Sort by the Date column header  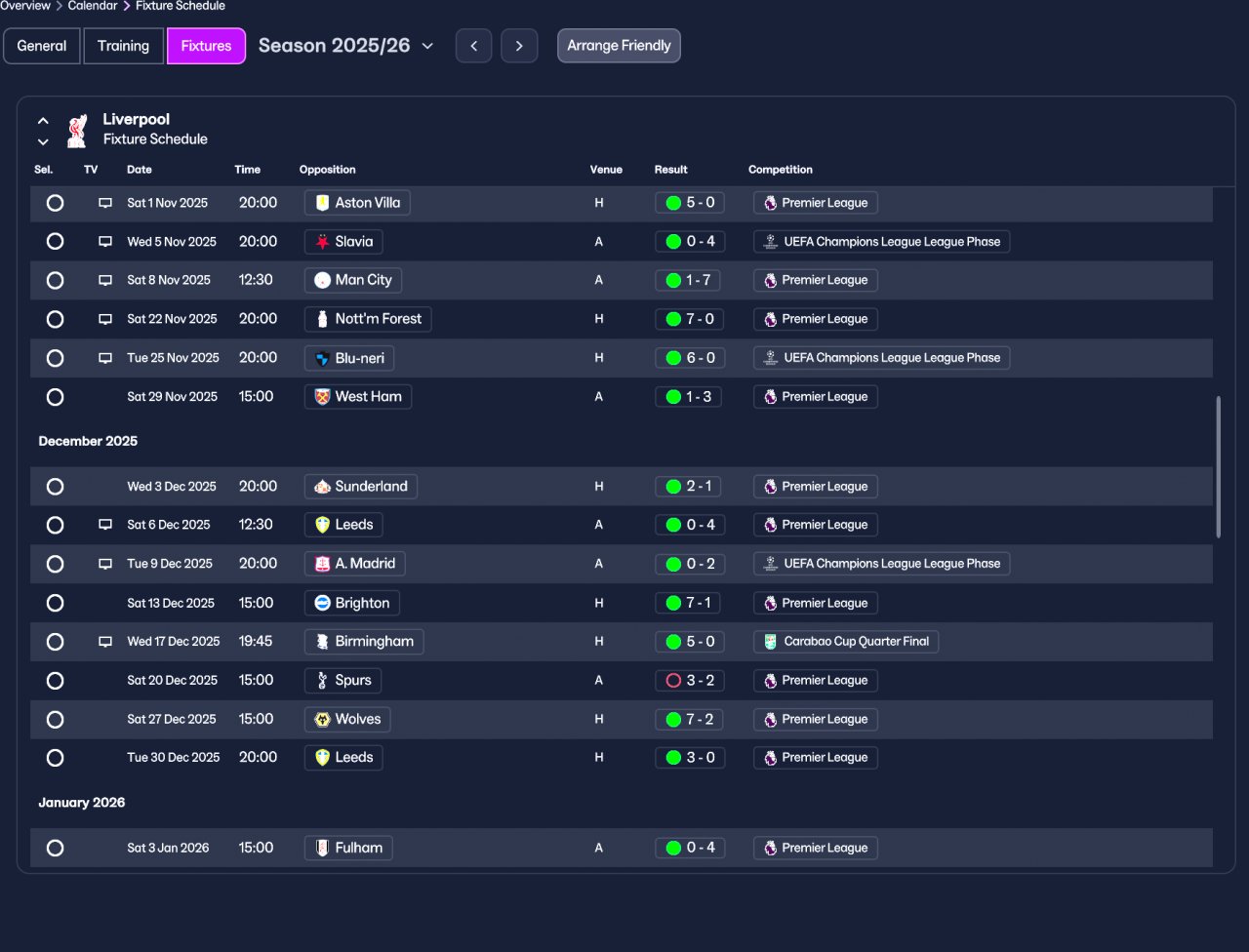(x=140, y=170)
